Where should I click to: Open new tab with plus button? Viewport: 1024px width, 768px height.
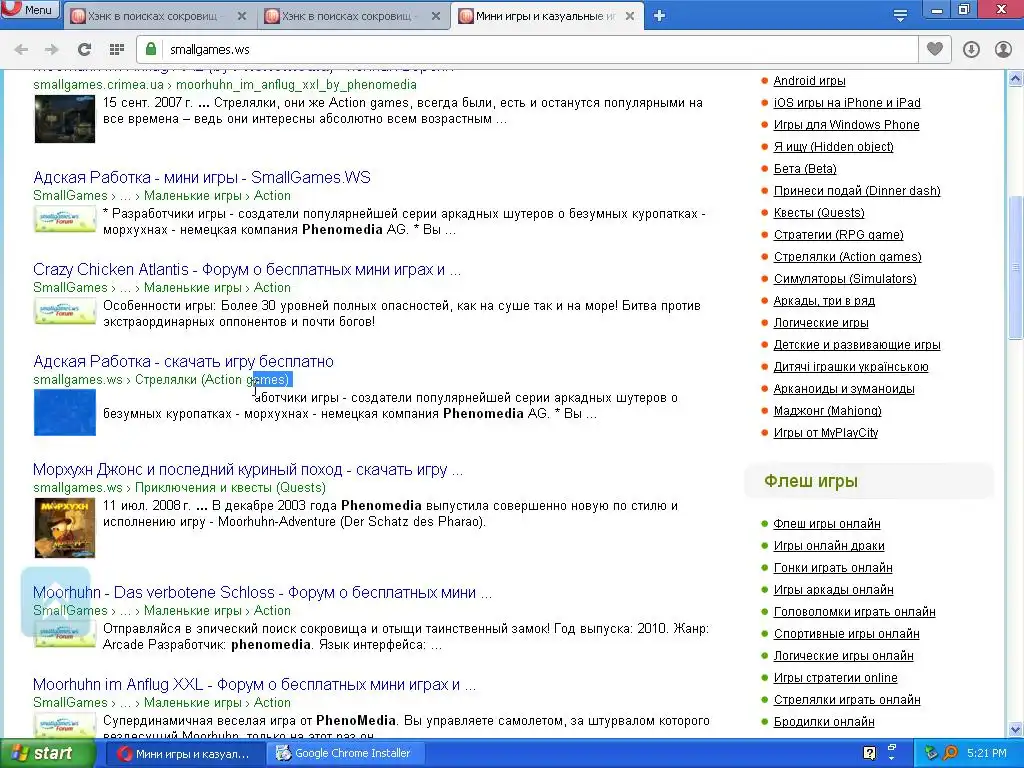pyautogui.click(x=659, y=16)
